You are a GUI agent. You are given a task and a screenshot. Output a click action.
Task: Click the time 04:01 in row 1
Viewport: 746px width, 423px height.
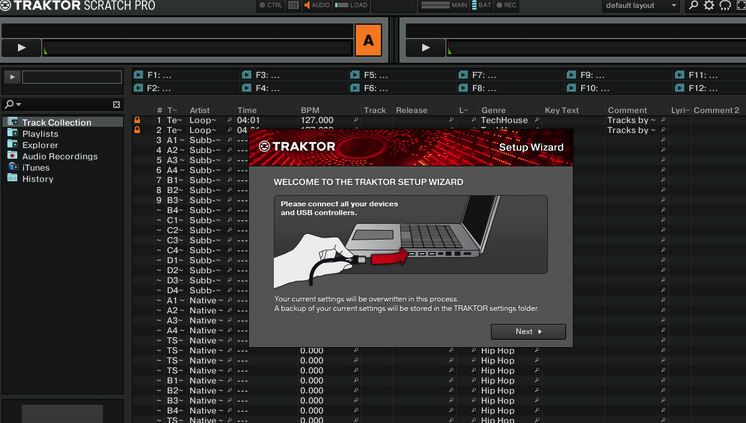pos(248,120)
